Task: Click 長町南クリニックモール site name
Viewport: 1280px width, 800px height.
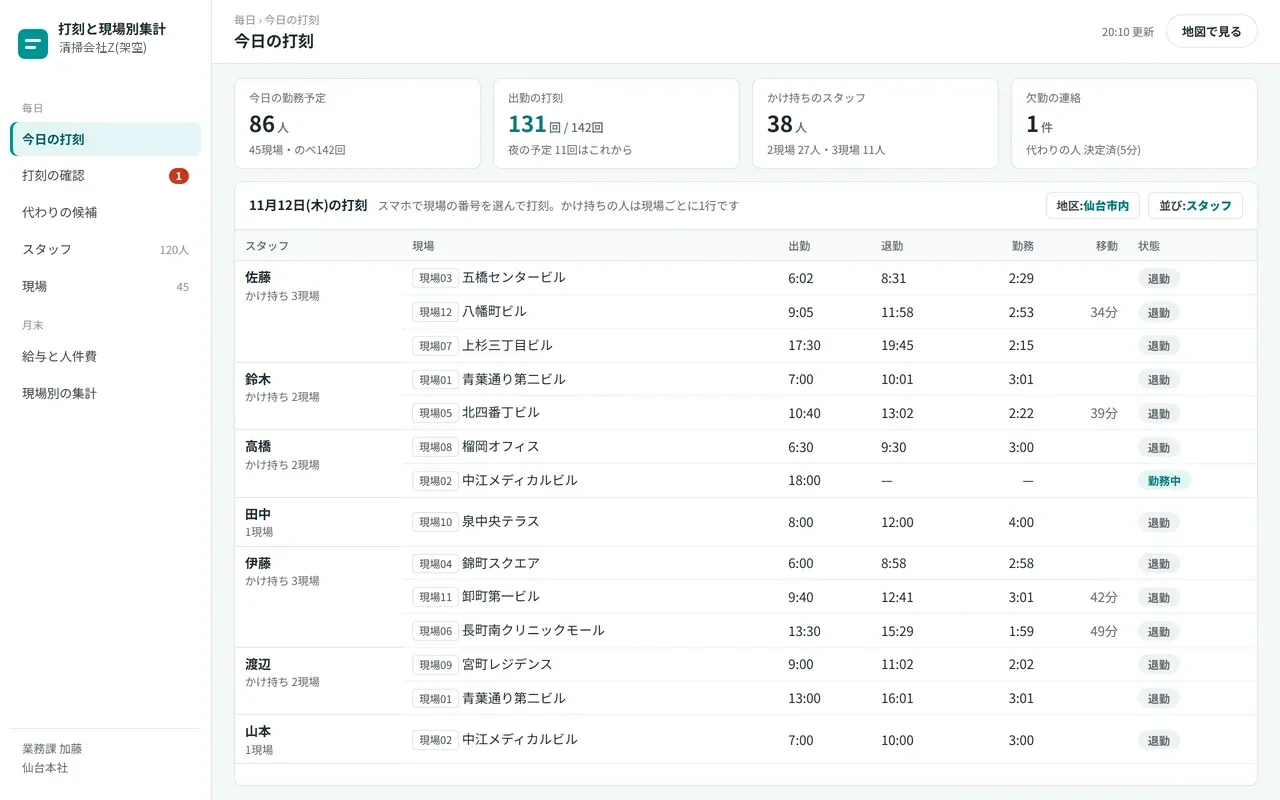Action: pyautogui.click(x=533, y=630)
